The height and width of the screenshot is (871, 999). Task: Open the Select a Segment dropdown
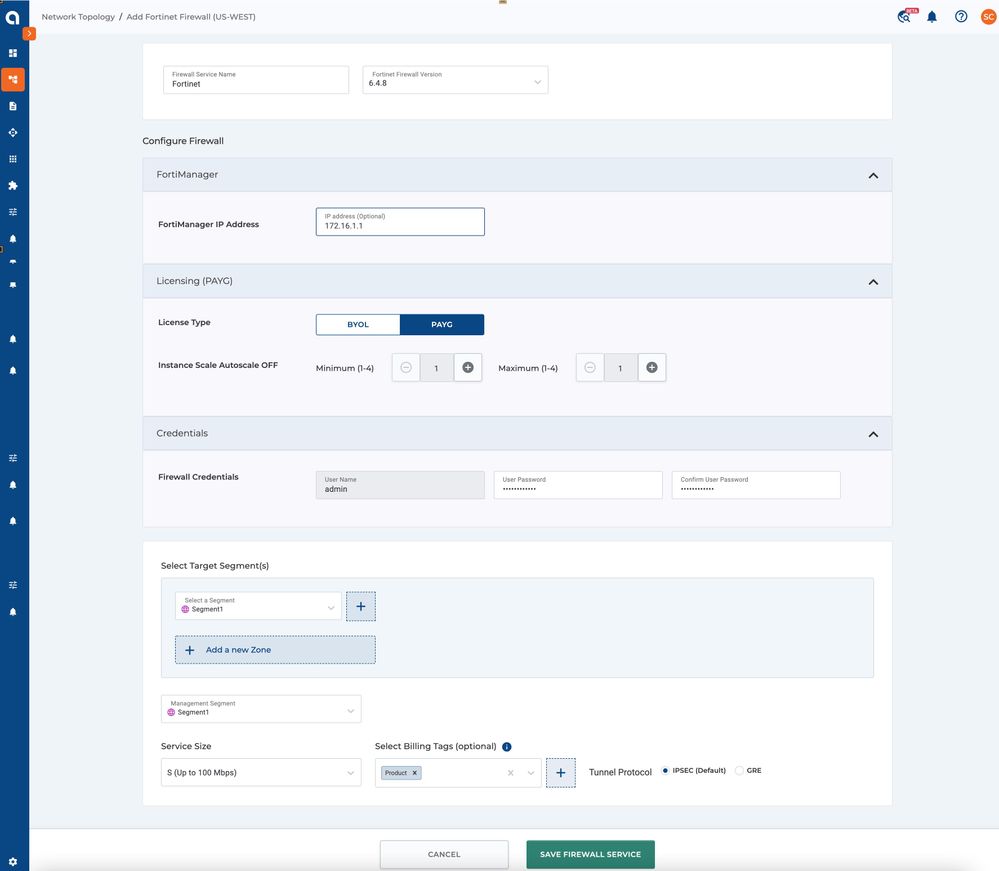pos(258,605)
